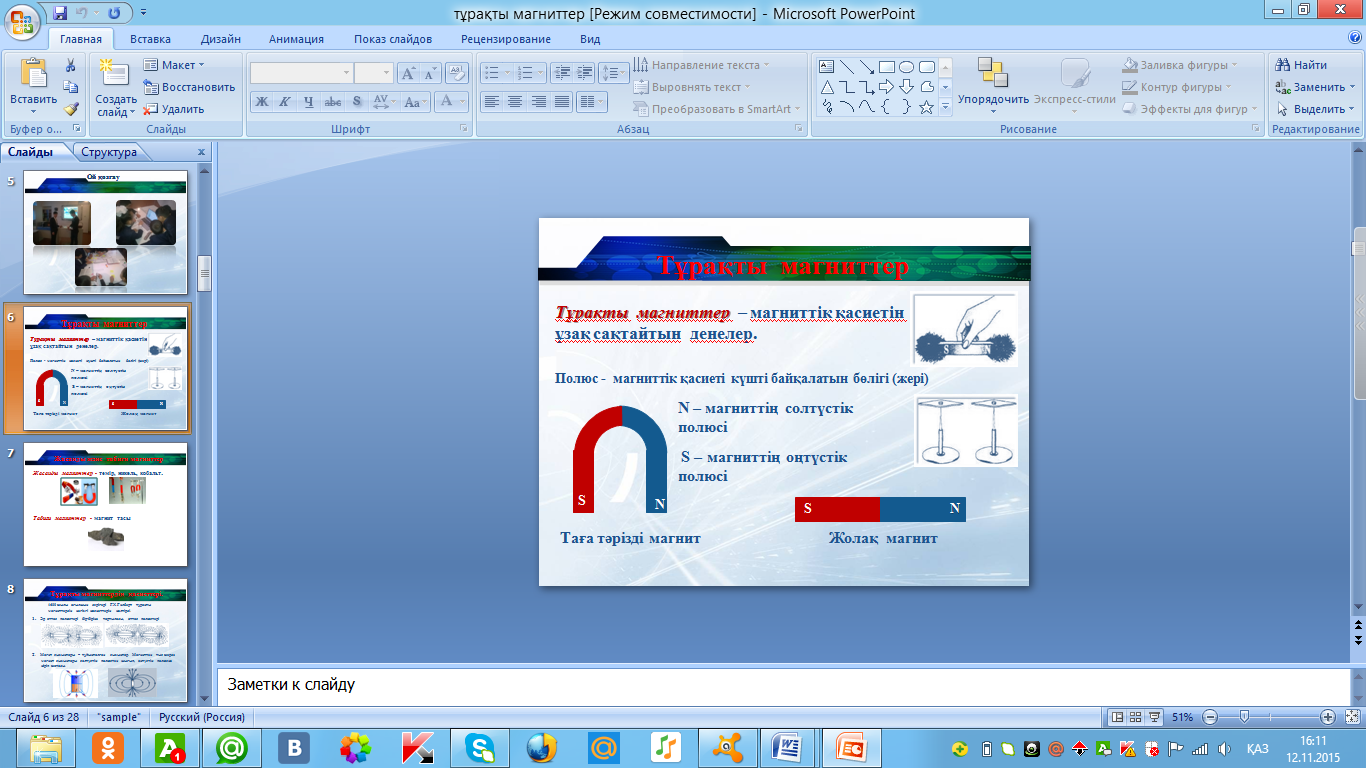
Task: Click the Cut scissors icon
Action: pos(71,65)
